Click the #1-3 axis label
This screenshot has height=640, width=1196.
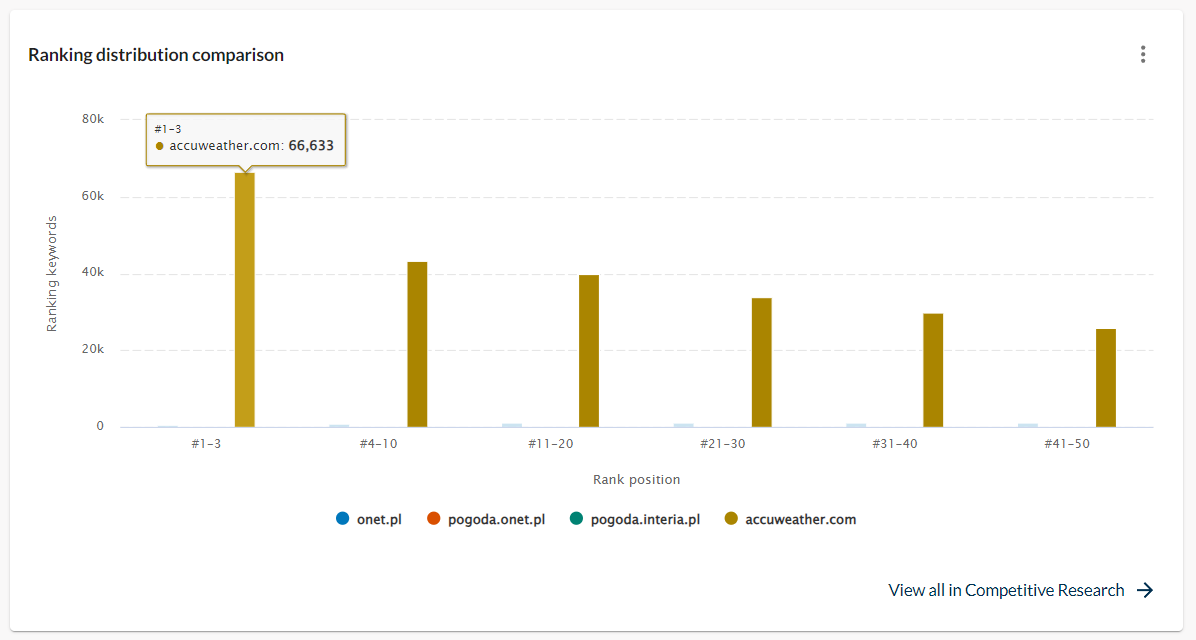coord(206,444)
